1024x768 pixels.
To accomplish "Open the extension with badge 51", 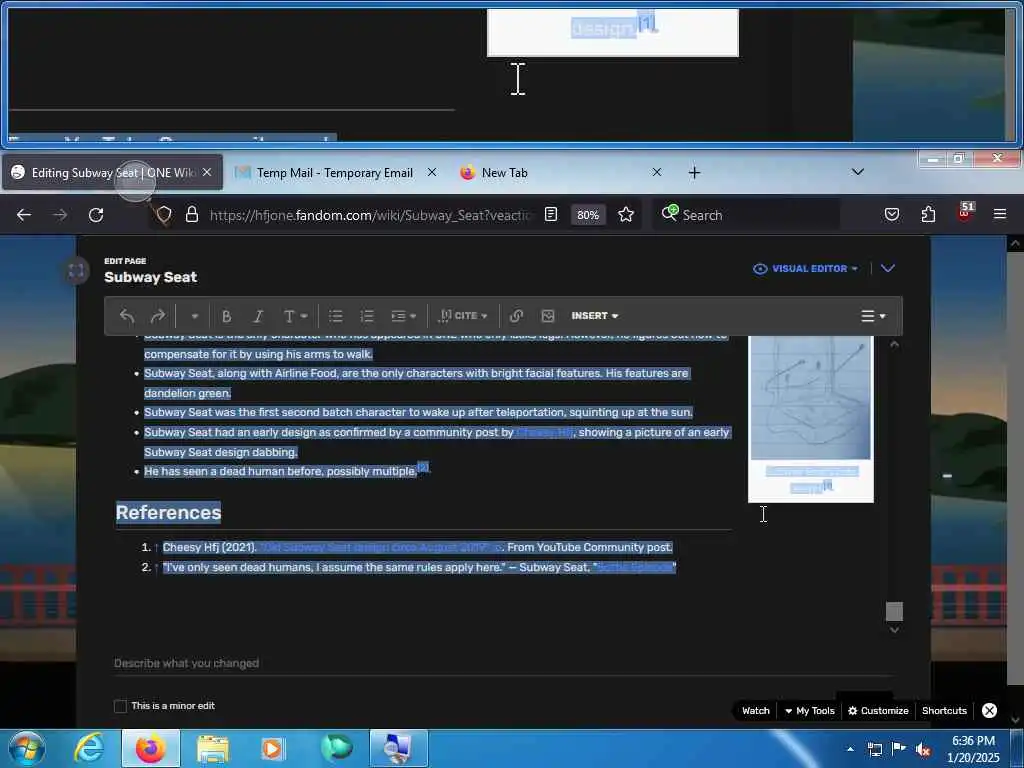I will pos(965,213).
